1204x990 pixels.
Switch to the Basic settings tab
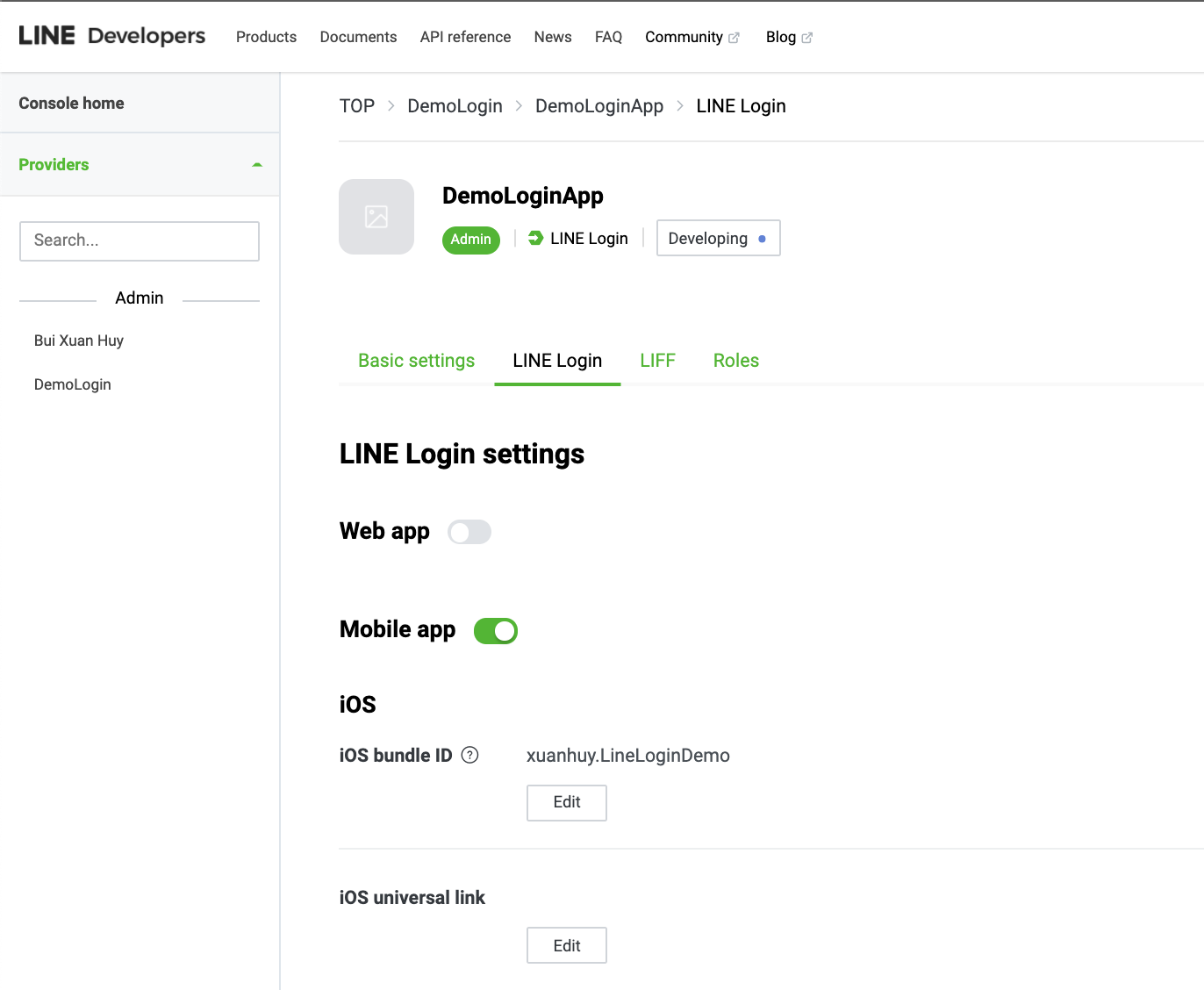coord(416,361)
